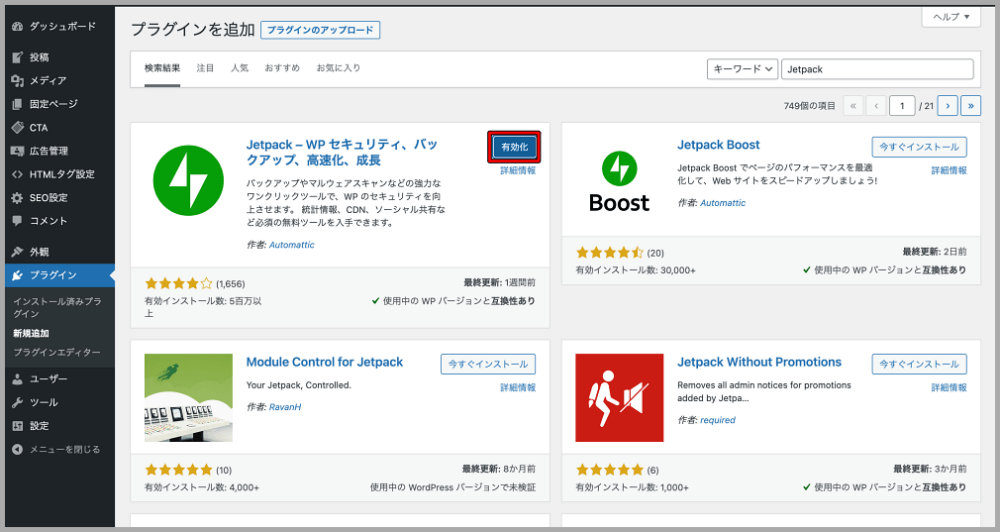Image resolution: width=1000 pixels, height=532 pixels.
Task: Open インストール済みプラグイン submenu item
Action: click(x=57, y=307)
